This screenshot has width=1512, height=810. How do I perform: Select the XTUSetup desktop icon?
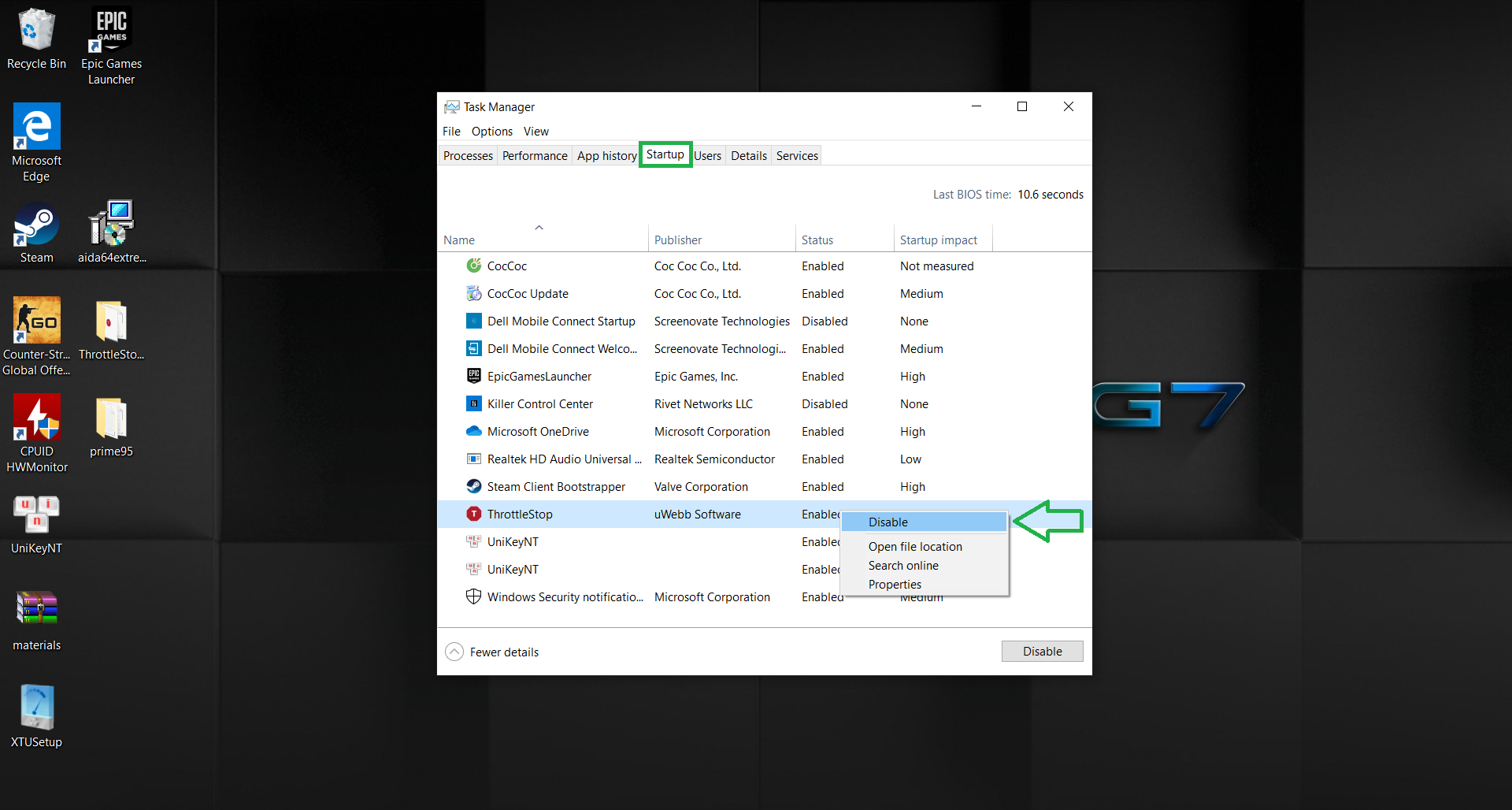pos(36,716)
